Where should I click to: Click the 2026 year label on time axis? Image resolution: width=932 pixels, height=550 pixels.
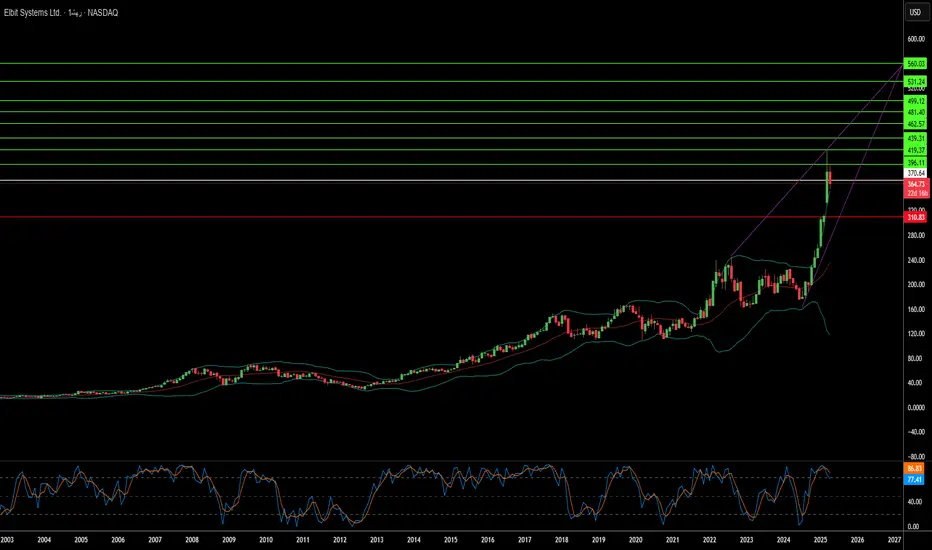tap(857, 540)
